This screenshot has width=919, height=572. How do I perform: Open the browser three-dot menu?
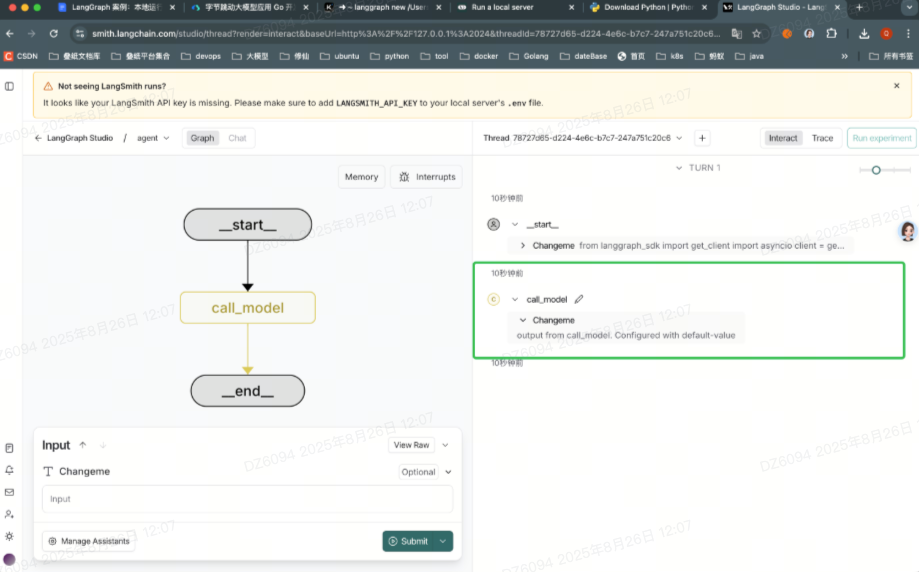(x=908, y=34)
